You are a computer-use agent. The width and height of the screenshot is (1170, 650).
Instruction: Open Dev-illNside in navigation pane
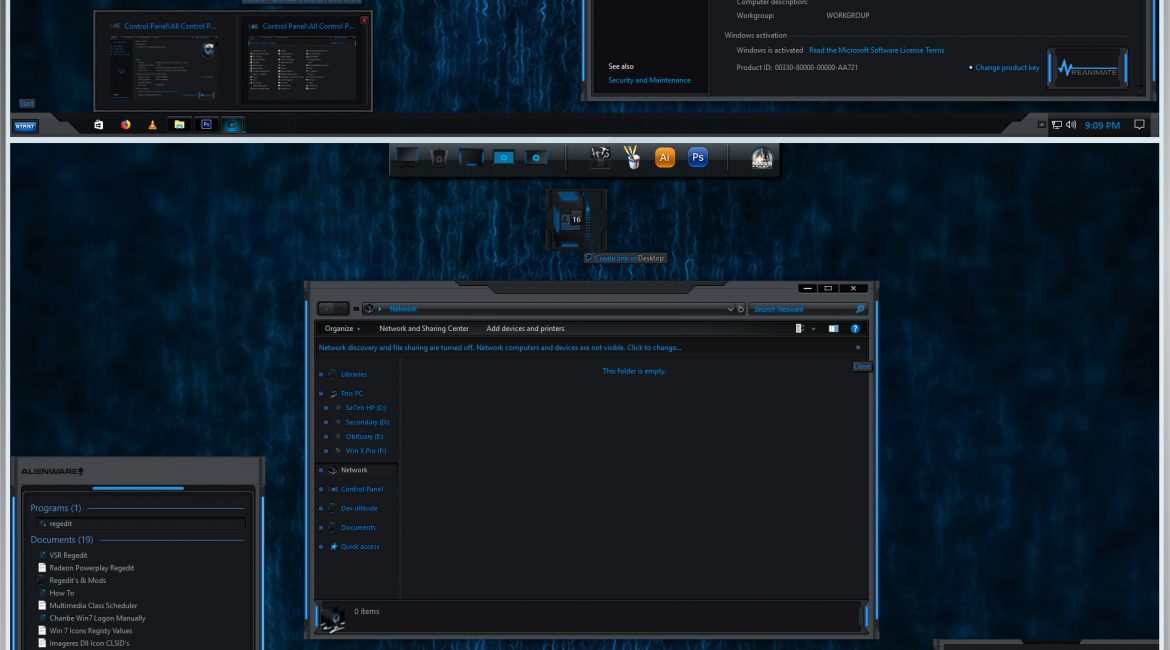pyautogui.click(x=359, y=508)
